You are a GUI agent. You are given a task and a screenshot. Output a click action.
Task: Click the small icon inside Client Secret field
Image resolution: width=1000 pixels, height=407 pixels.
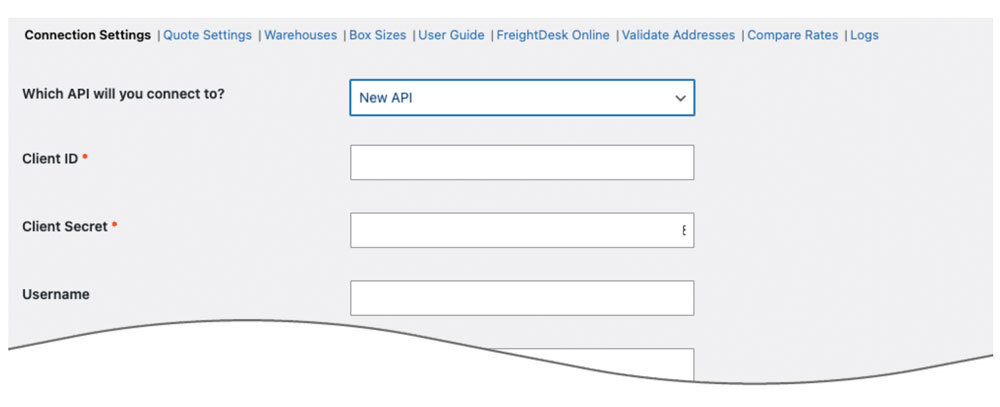[x=684, y=230]
